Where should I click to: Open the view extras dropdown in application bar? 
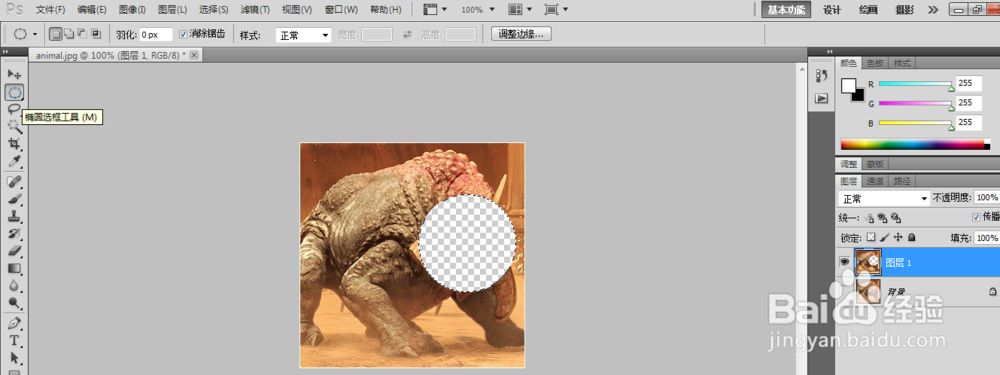436,10
